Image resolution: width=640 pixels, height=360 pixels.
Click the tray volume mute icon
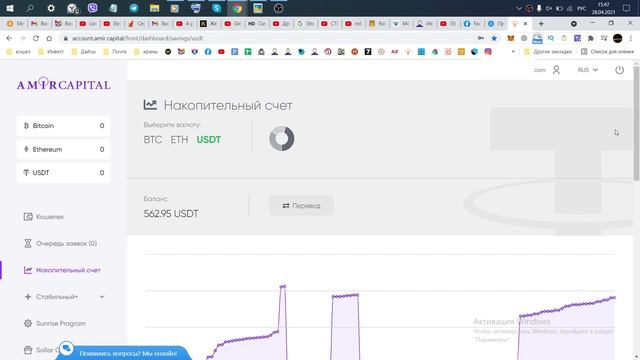[549, 8]
